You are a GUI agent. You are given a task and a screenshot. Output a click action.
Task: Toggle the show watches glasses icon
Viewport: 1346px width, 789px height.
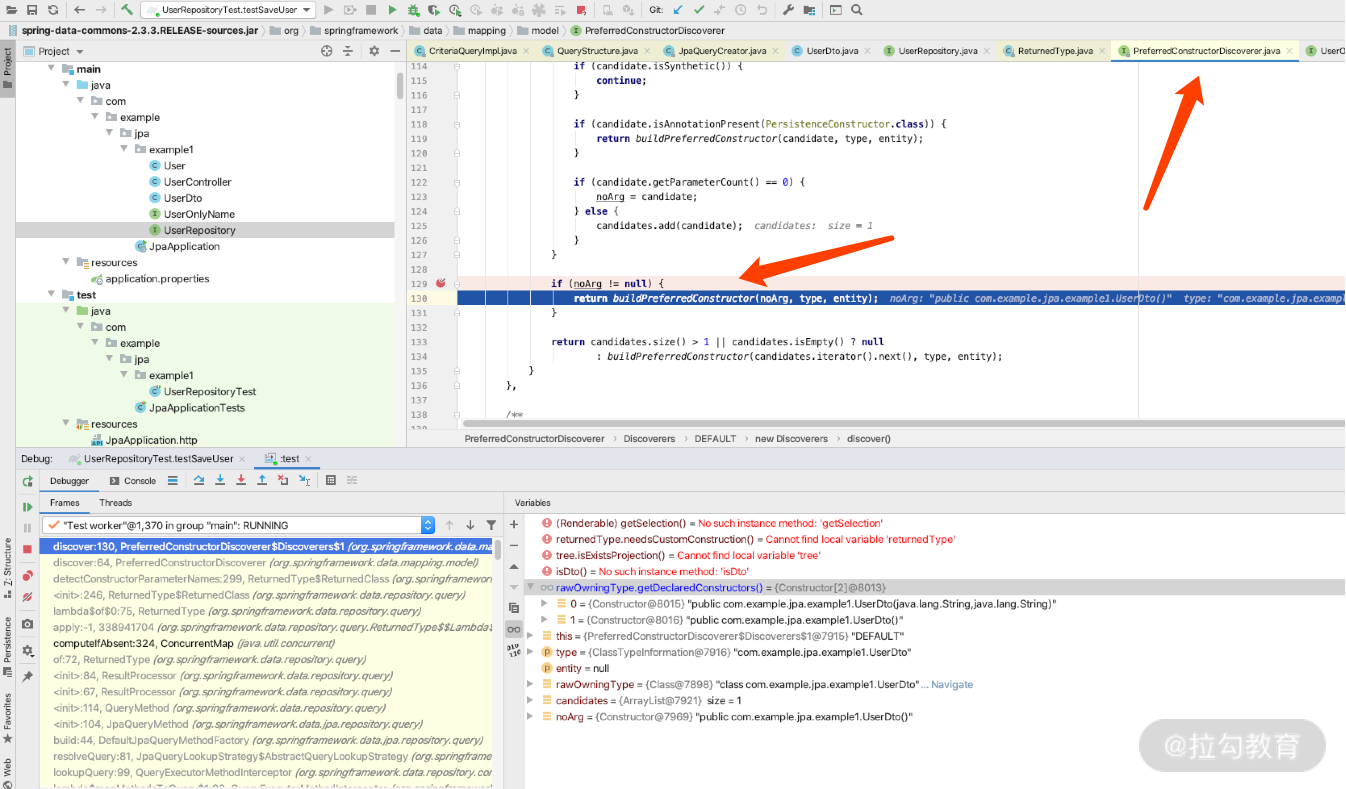tap(514, 629)
